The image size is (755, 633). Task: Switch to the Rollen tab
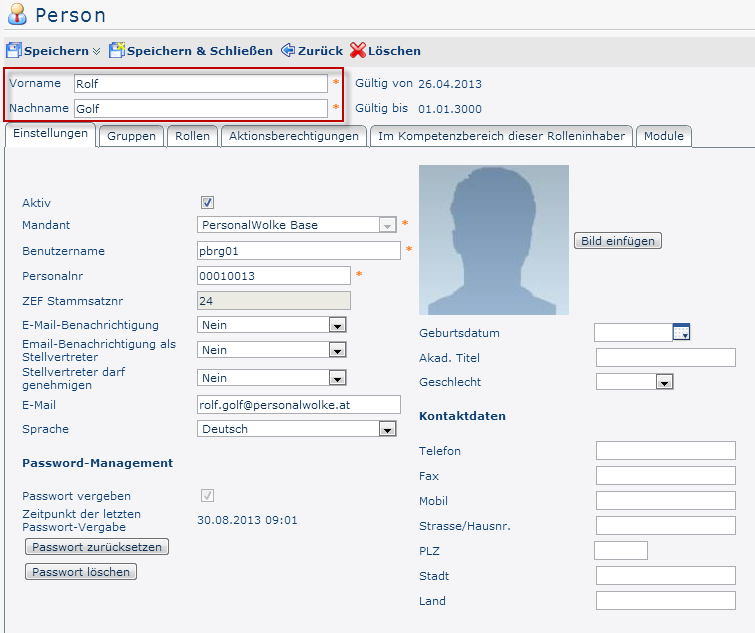[x=193, y=136]
